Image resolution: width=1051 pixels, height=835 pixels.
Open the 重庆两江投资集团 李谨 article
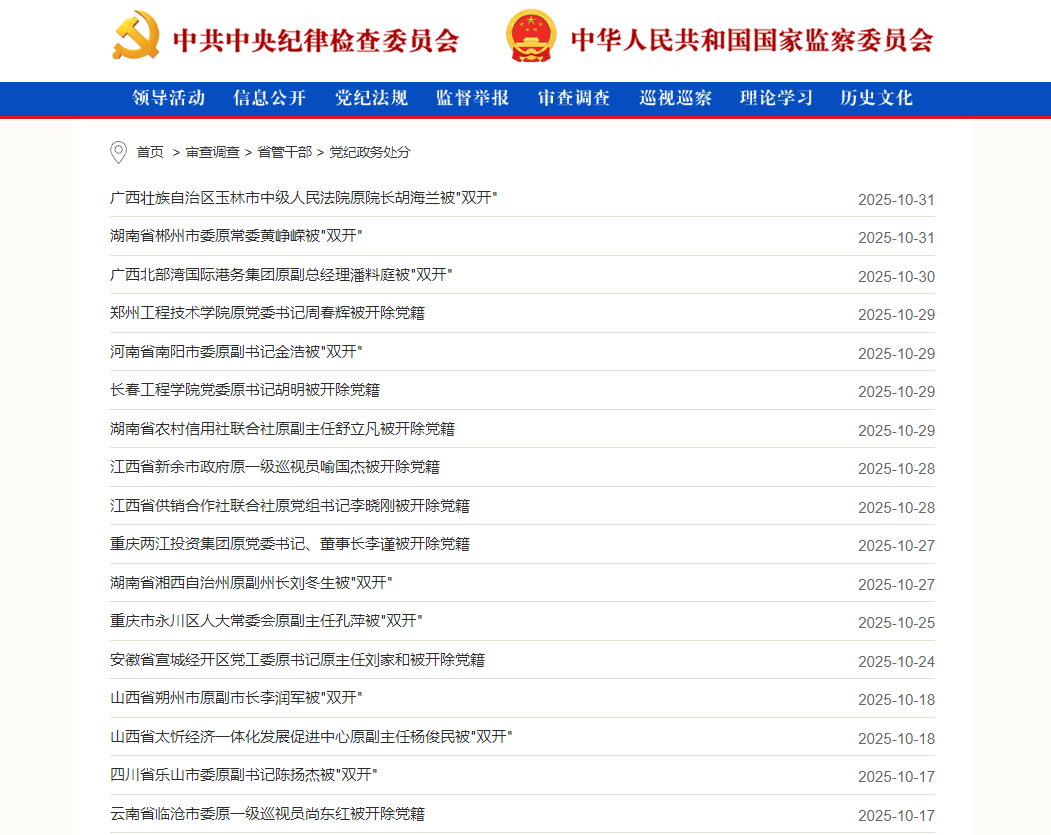(x=290, y=544)
